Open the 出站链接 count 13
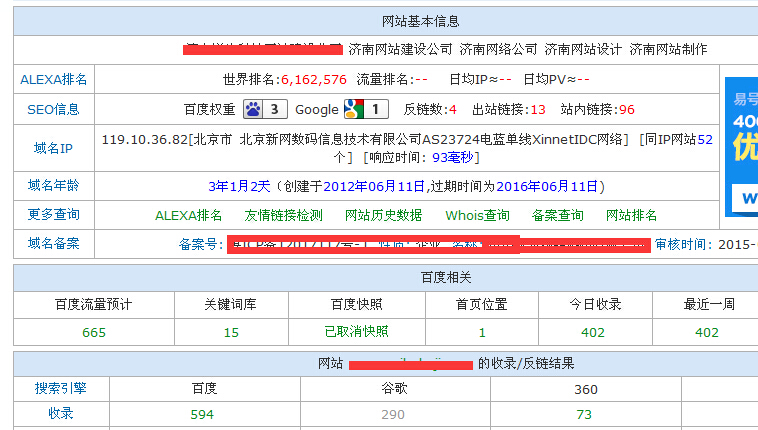 tap(537, 109)
